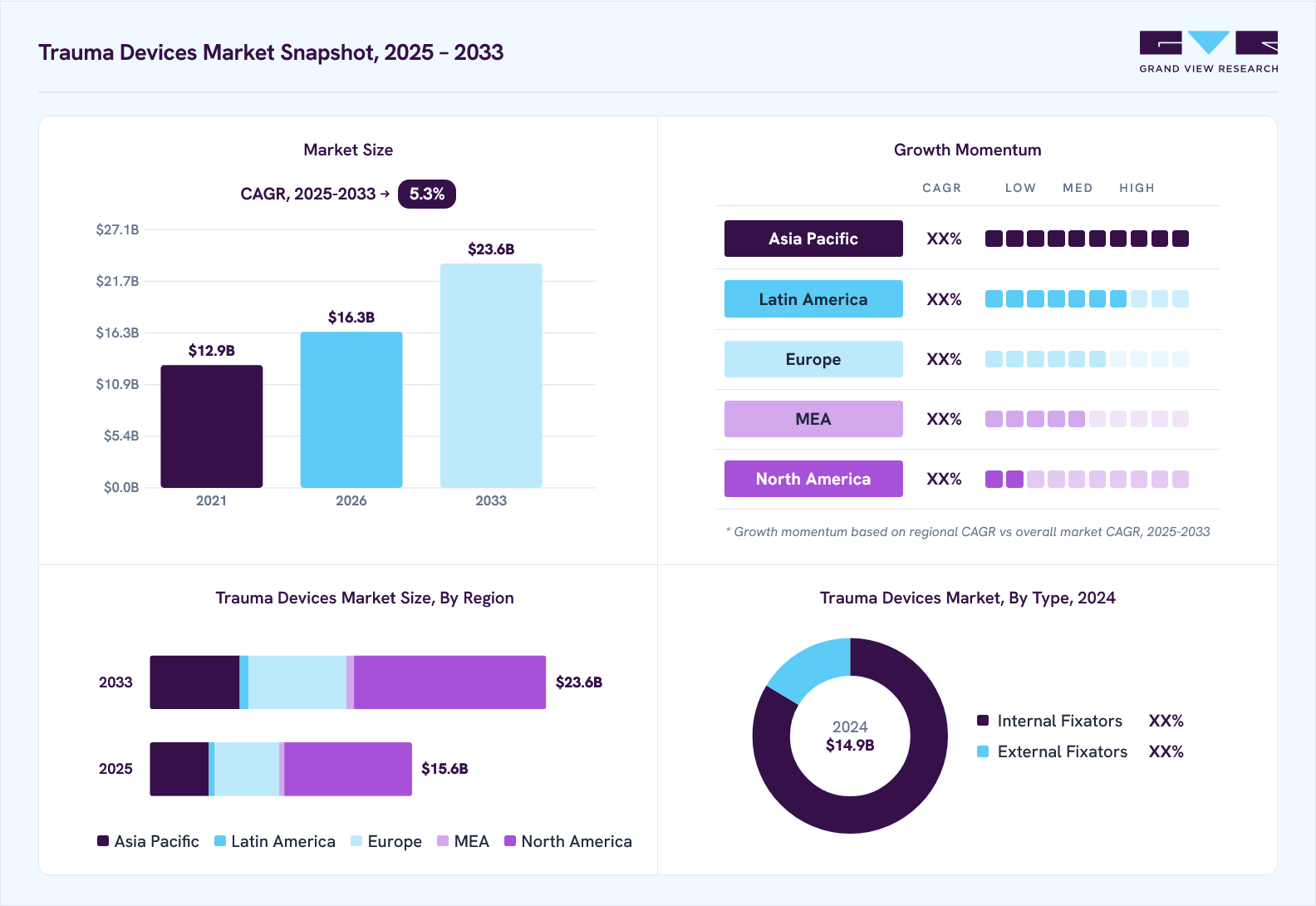Screen dimensions: 1316x906
Task: Click the Asia Pacific segment in the 2025 stacked bar
Action: [x=179, y=769]
